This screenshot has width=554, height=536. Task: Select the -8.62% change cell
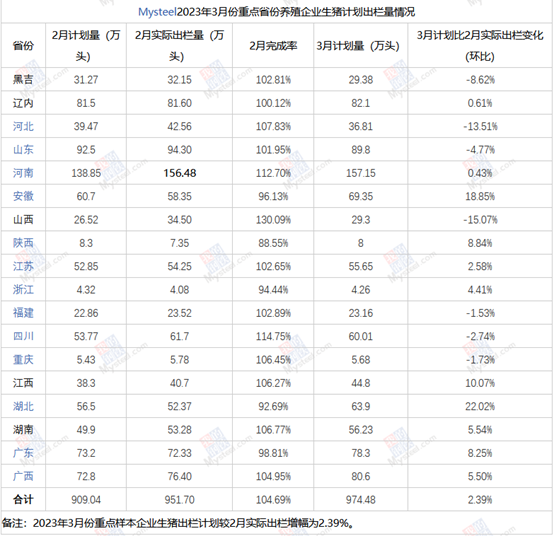480,80
